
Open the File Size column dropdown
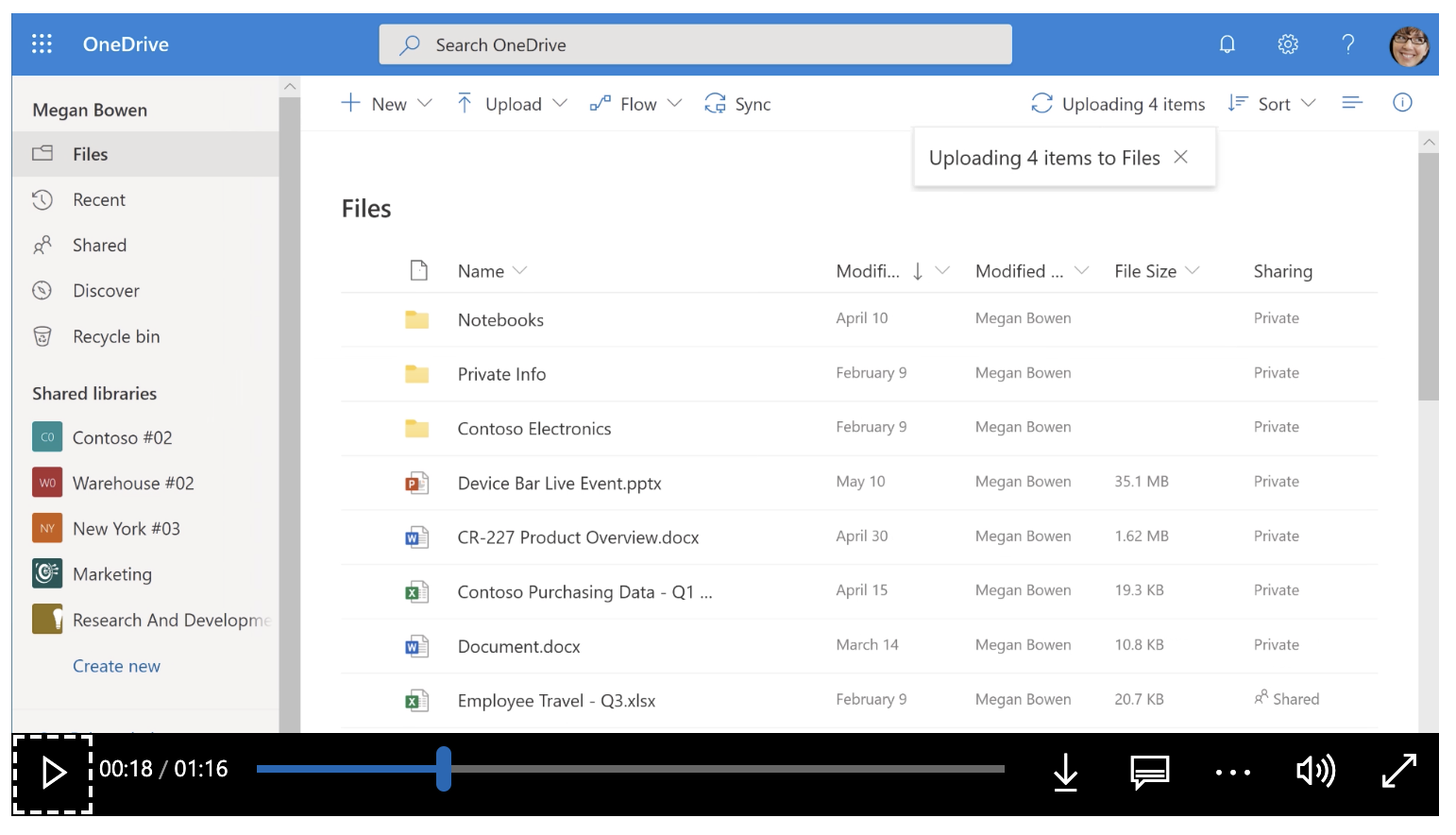1193,270
